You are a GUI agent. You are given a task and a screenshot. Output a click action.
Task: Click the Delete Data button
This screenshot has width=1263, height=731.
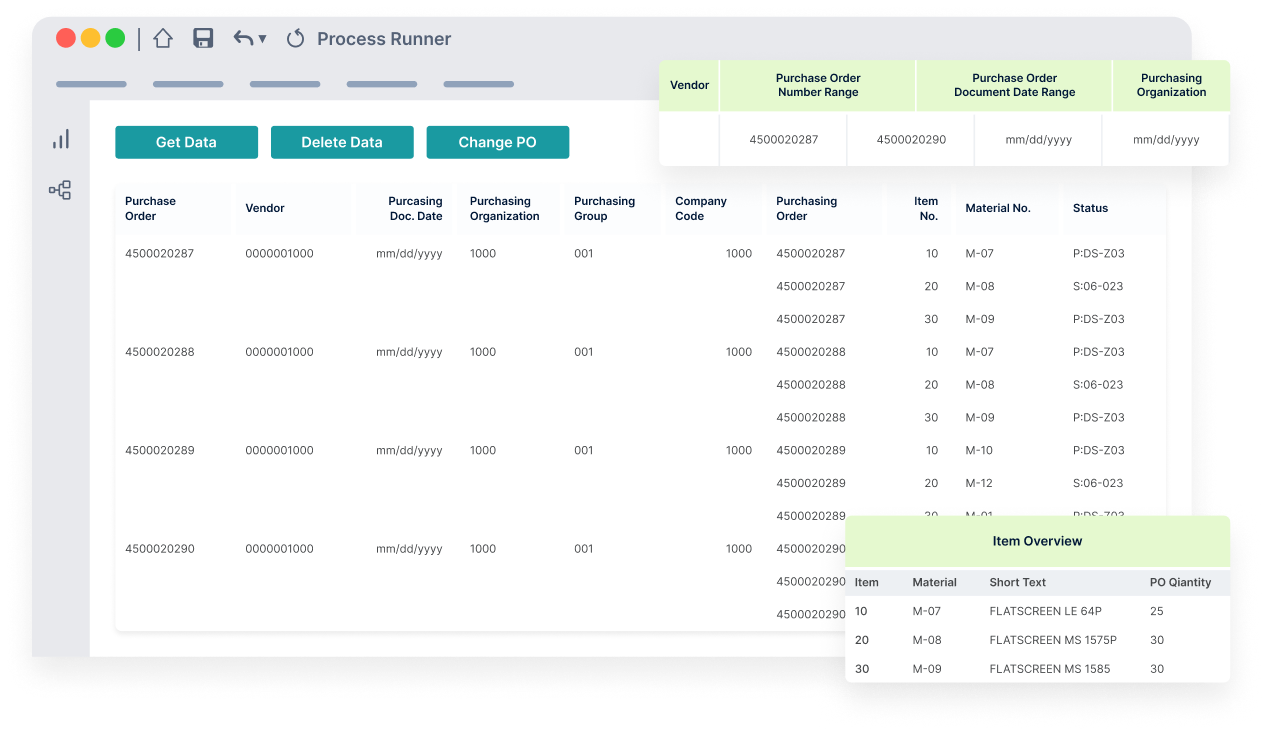[342, 142]
